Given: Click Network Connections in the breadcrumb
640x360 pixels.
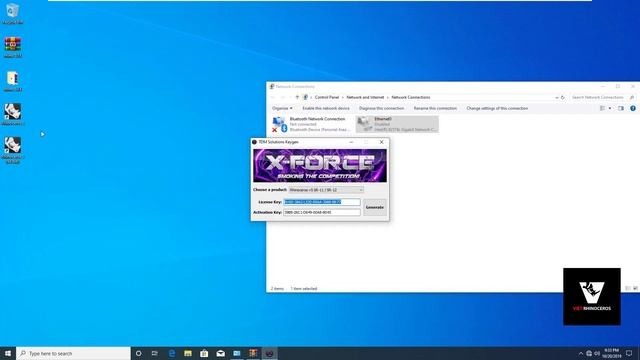Looking at the screenshot, I should (411, 98).
